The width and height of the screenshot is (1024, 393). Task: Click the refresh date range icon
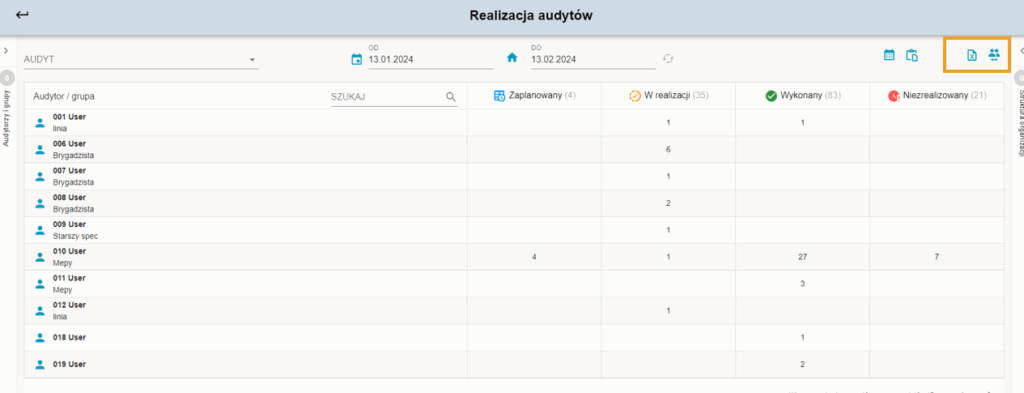[667, 58]
